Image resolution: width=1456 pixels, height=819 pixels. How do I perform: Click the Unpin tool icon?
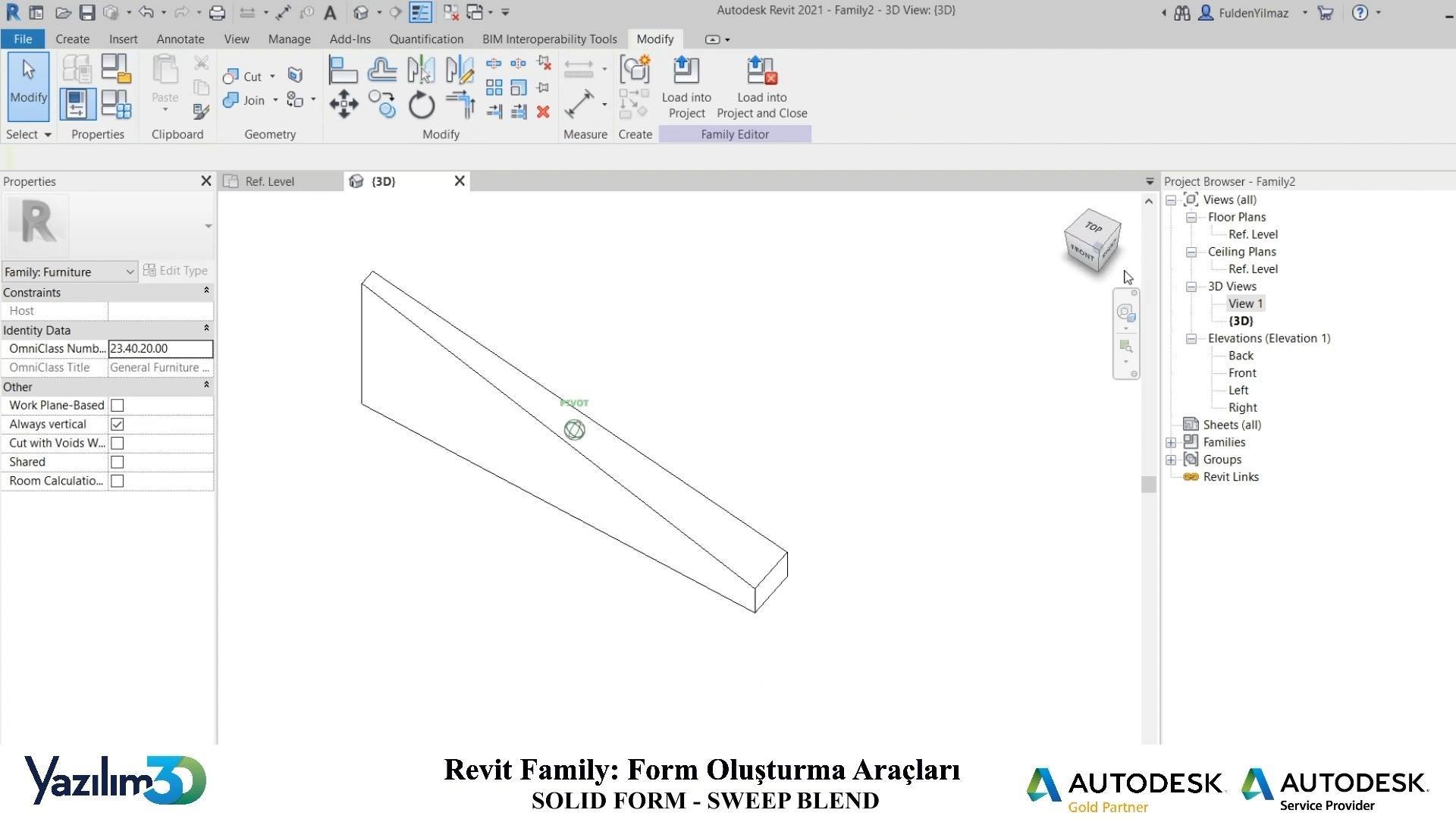pos(543,63)
